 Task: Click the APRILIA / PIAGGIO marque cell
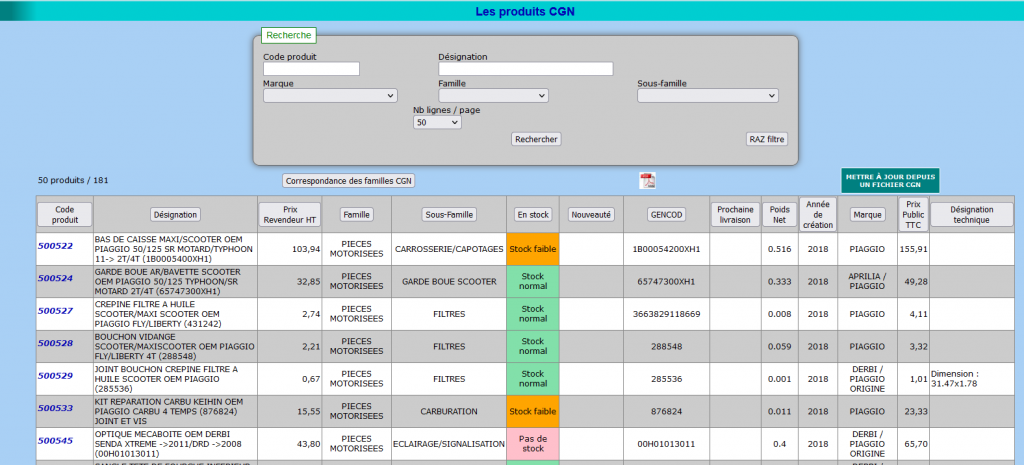pyautogui.click(x=867, y=281)
